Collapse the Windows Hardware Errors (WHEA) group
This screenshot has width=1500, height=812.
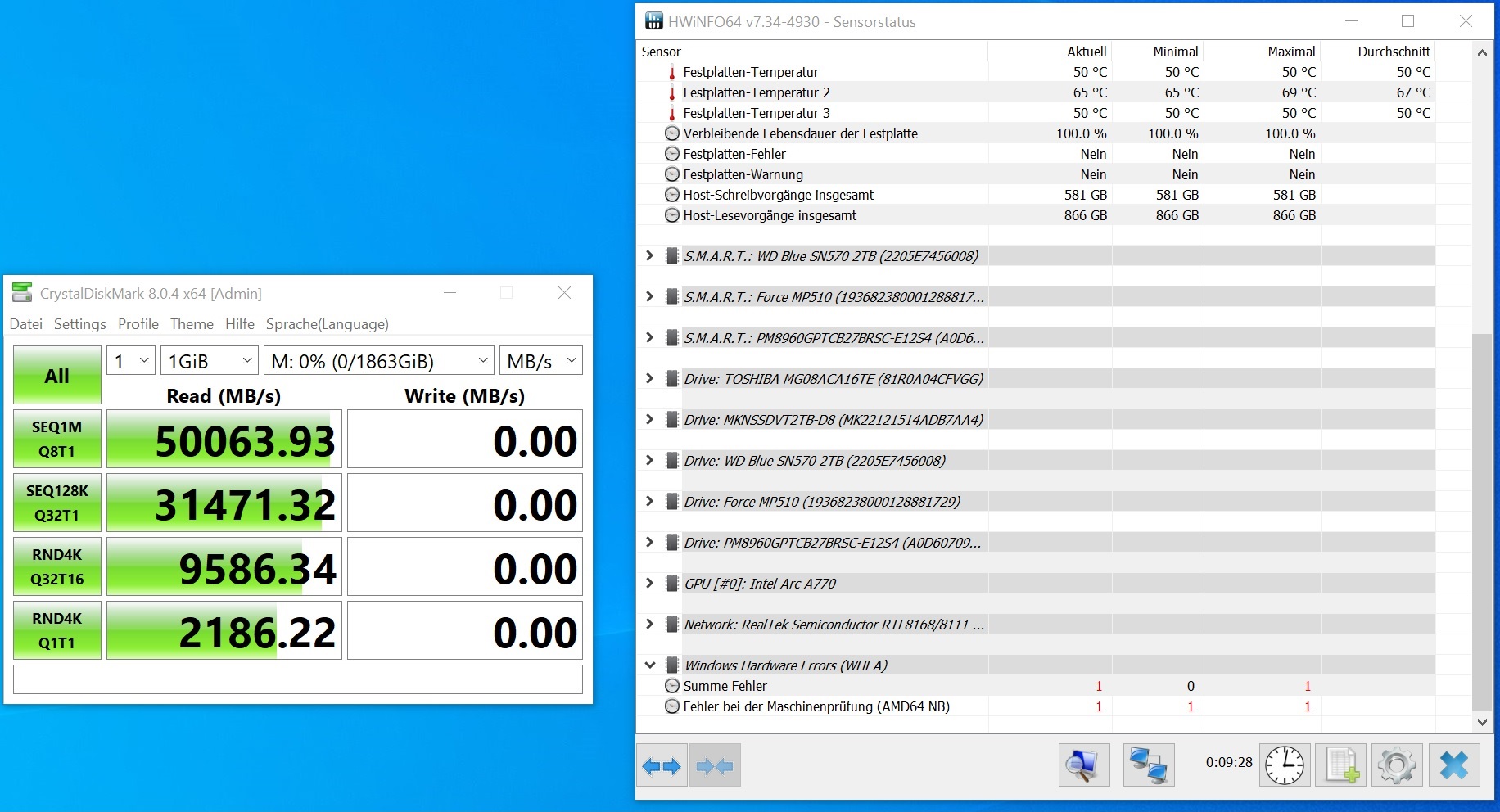[x=650, y=665]
